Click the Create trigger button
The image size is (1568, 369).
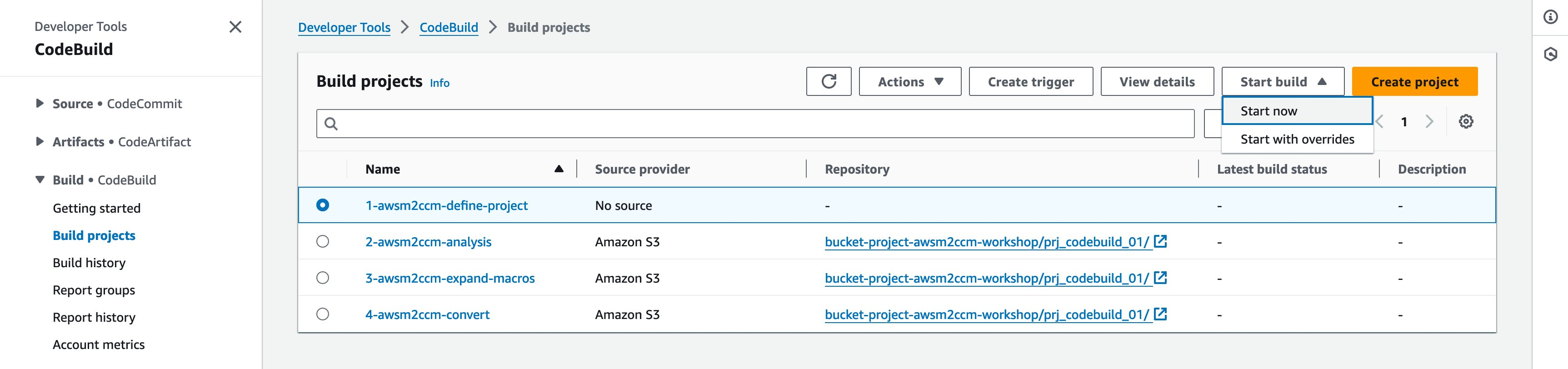pyautogui.click(x=1030, y=82)
